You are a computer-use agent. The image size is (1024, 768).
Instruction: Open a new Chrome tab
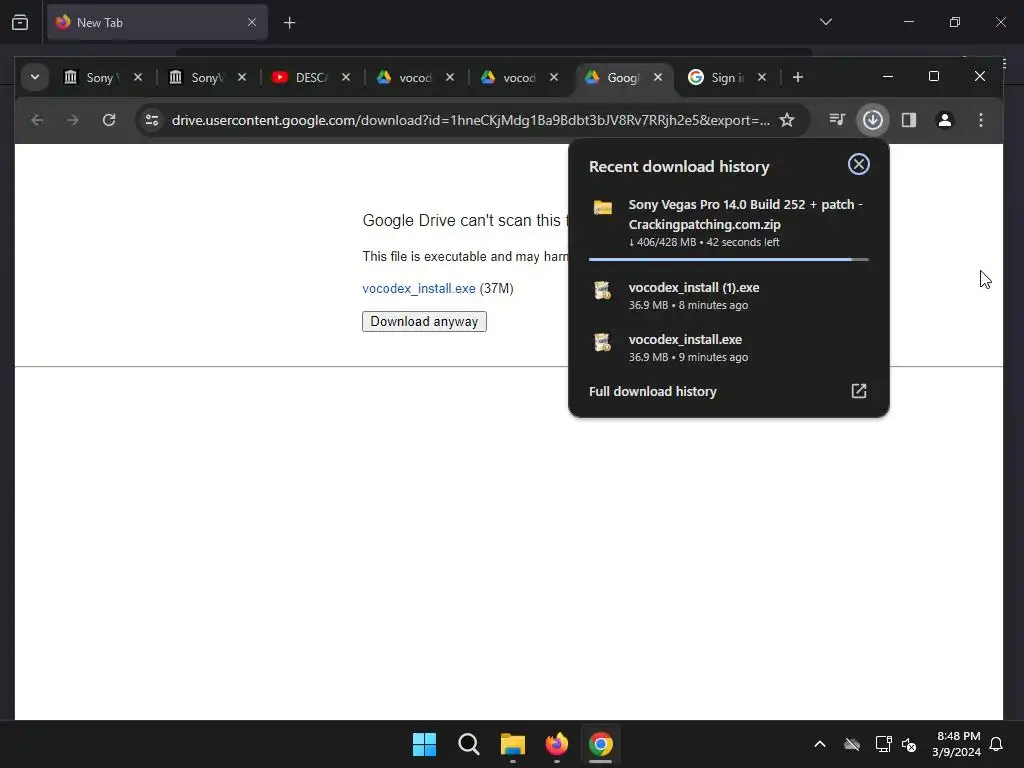[797, 77]
